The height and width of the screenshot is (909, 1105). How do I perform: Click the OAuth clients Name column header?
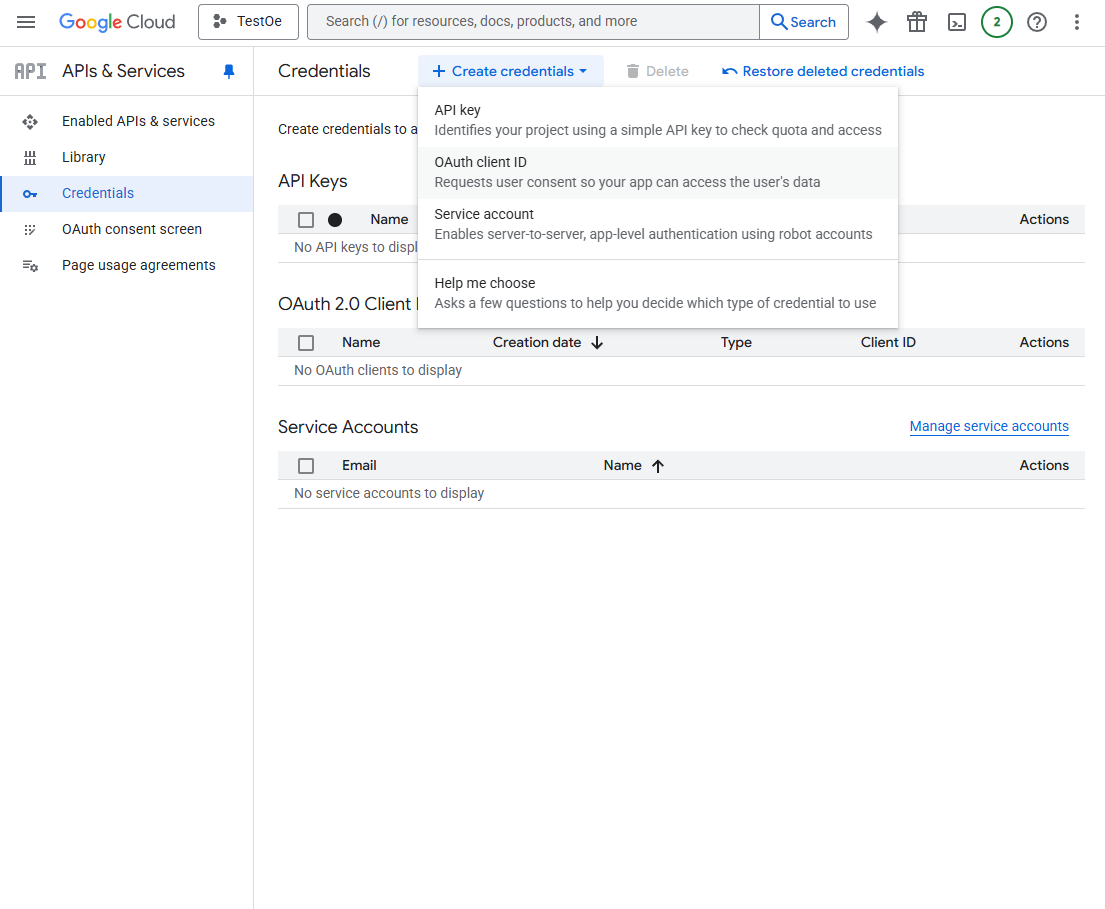click(361, 342)
